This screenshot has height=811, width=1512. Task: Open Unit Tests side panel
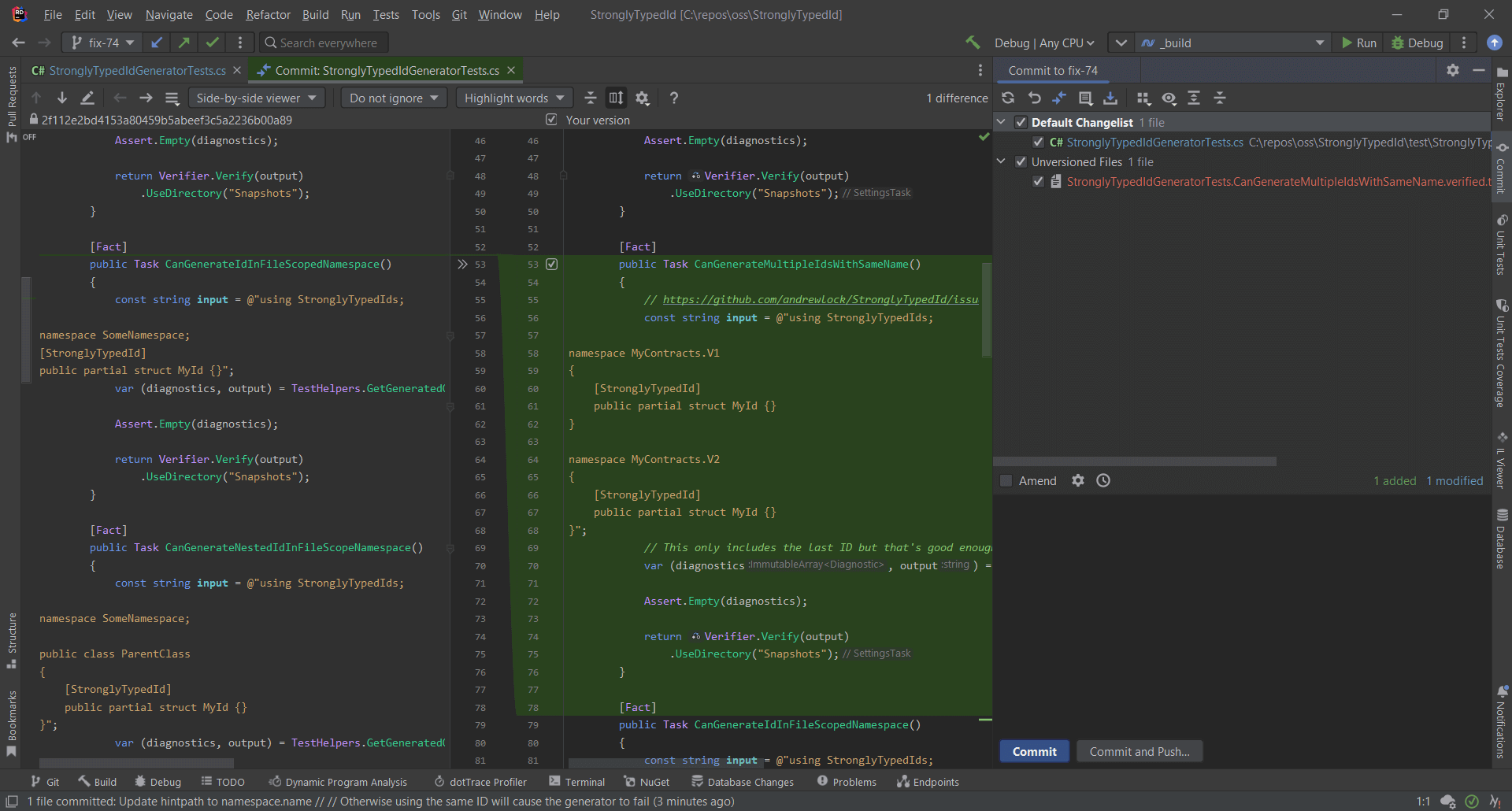[x=1501, y=244]
